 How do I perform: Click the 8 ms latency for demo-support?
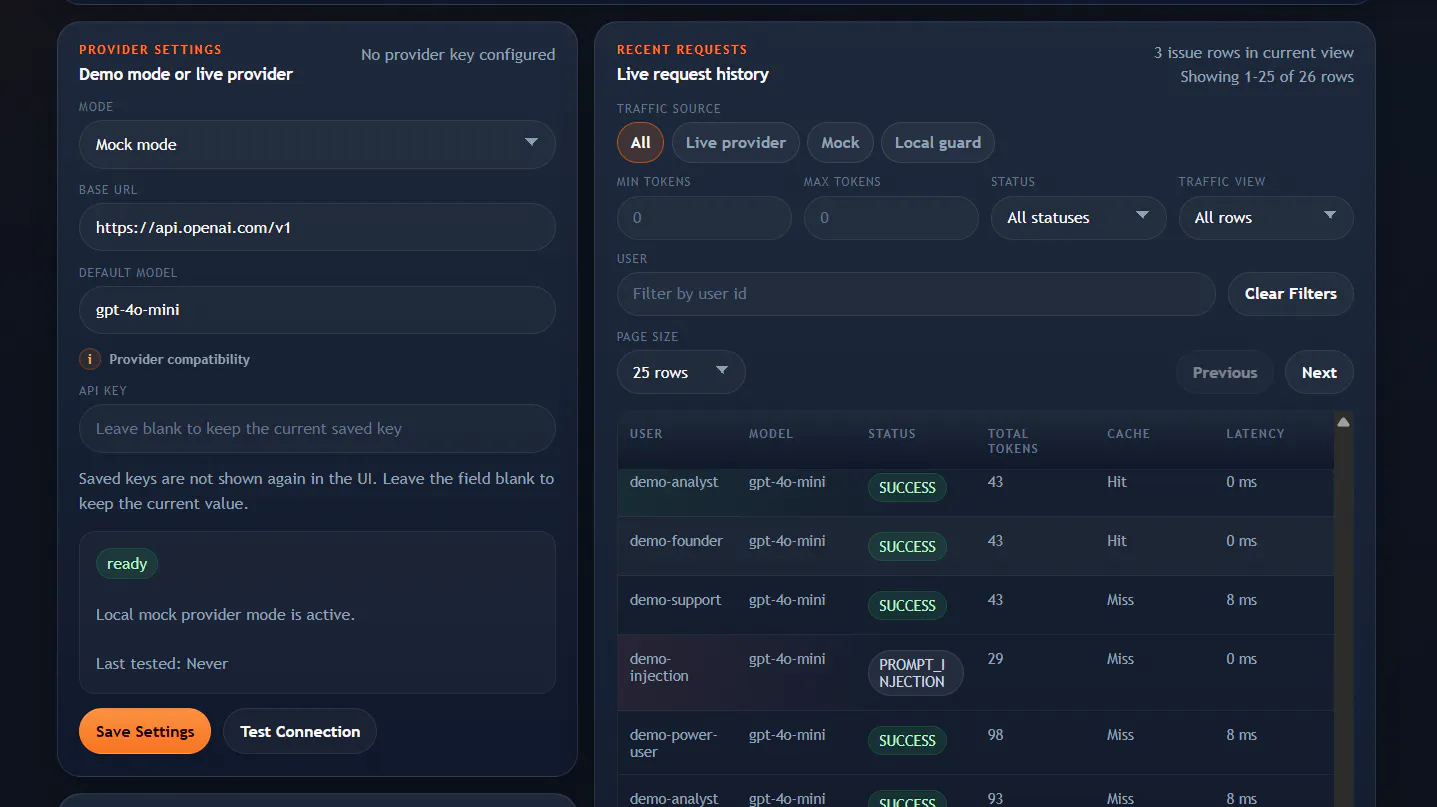click(x=1241, y=600)
